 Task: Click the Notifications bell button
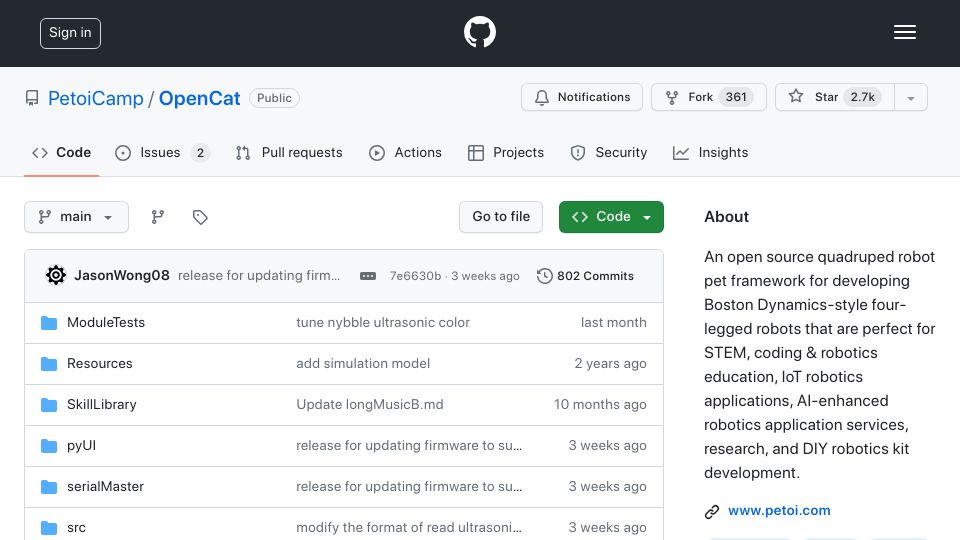click(582, 97)
